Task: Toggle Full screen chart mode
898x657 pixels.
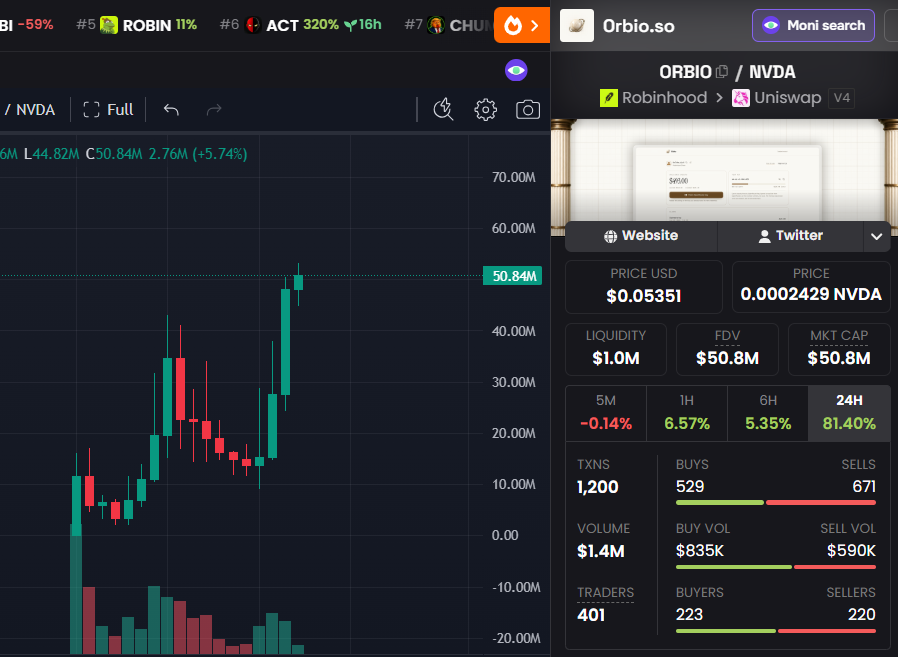Action: [x=108, y=109]
